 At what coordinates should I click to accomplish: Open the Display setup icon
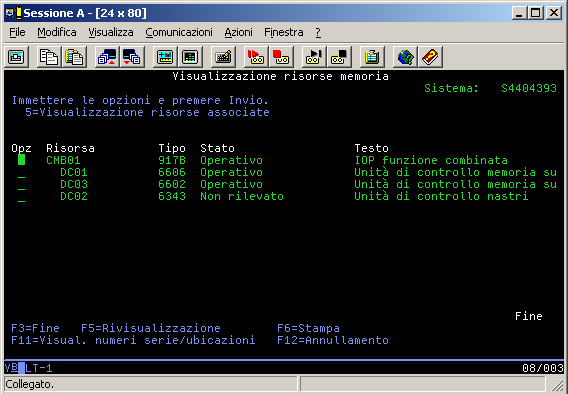165,57
